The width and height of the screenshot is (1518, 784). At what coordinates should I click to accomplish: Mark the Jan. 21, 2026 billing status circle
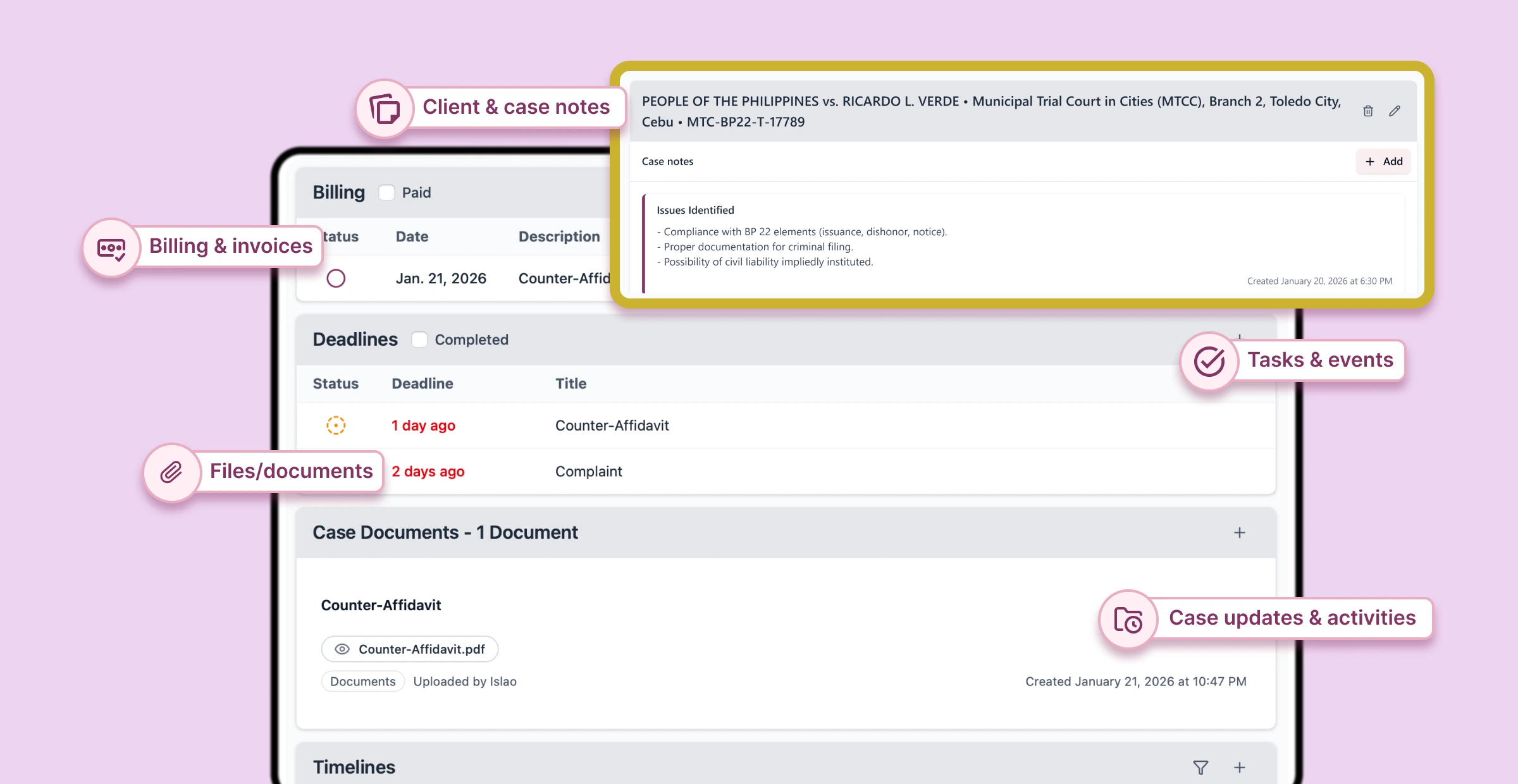click(x=336, y=278)
